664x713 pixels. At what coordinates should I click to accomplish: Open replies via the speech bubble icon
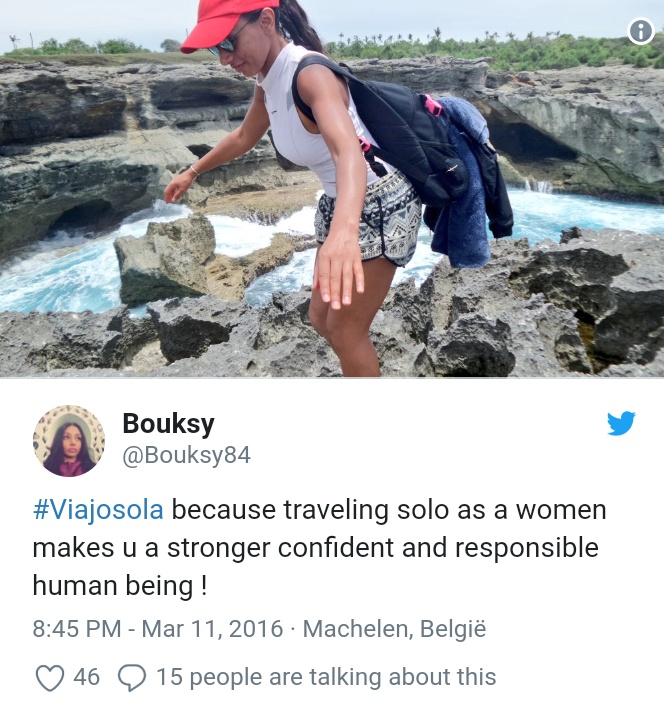click(x=132, y=678)
